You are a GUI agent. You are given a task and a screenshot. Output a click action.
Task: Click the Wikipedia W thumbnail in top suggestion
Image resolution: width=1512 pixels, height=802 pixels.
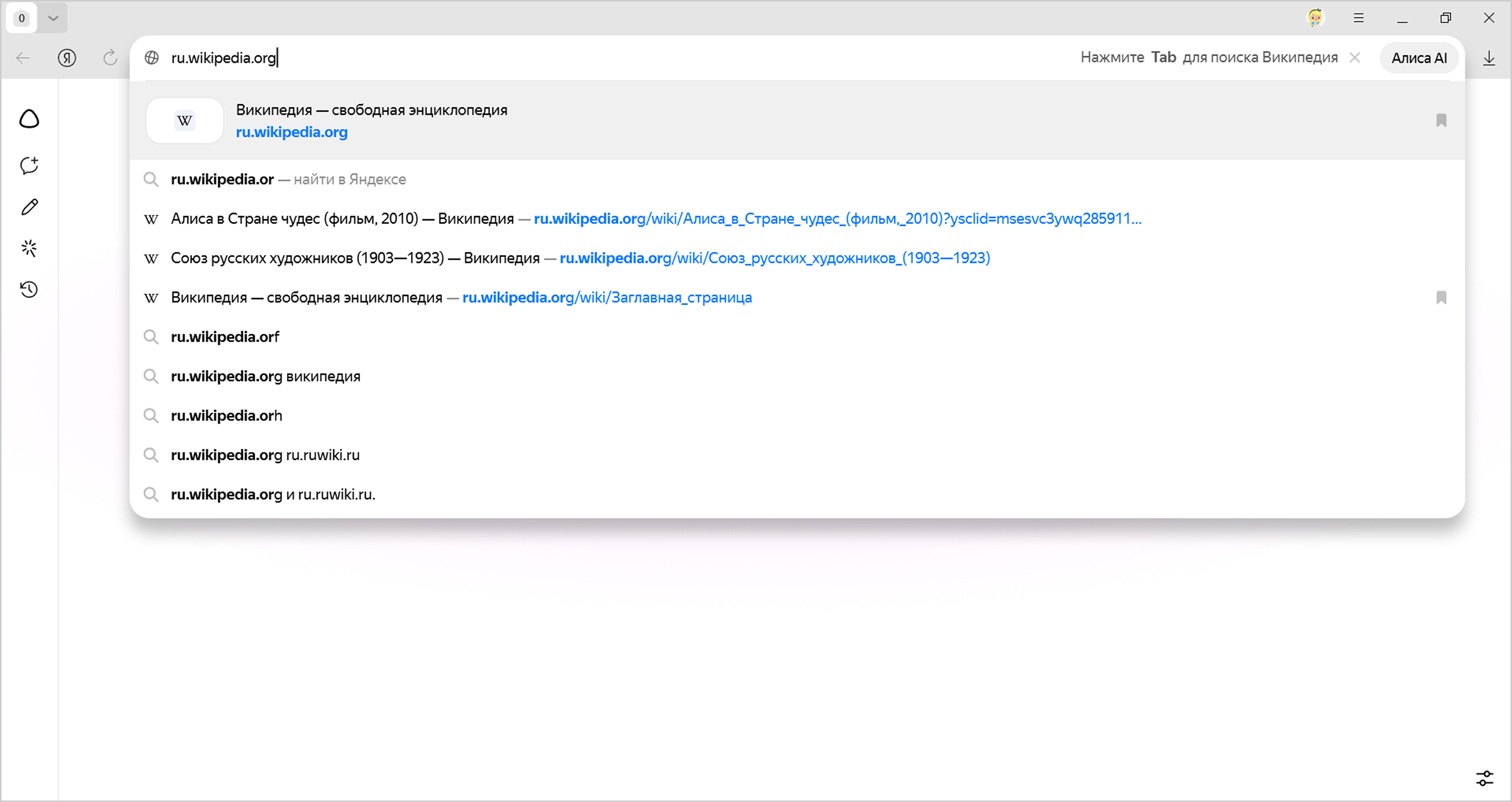184,120
